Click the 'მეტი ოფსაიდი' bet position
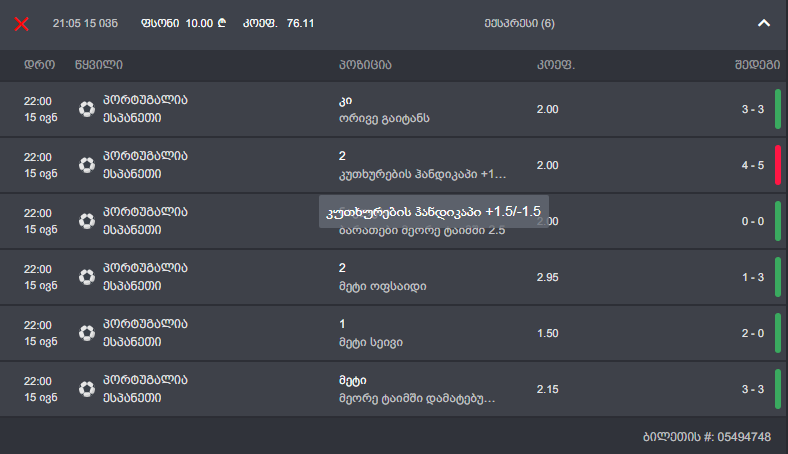The image size is (788, 454). (383, 286)
